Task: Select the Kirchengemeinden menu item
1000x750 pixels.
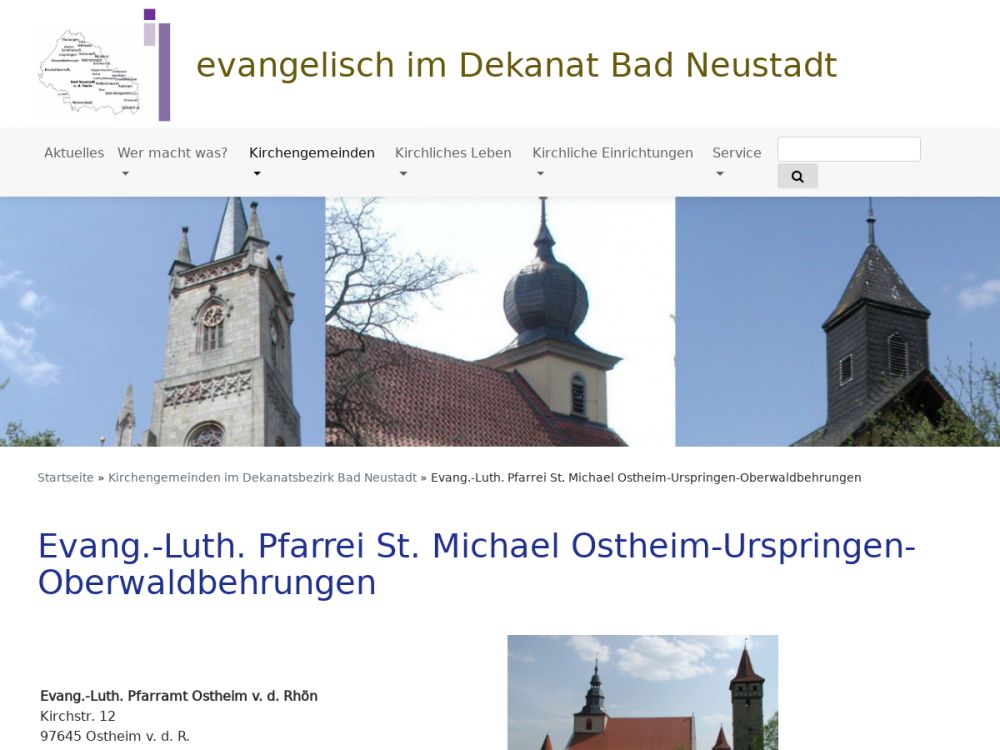Action: tap(311, 153)
